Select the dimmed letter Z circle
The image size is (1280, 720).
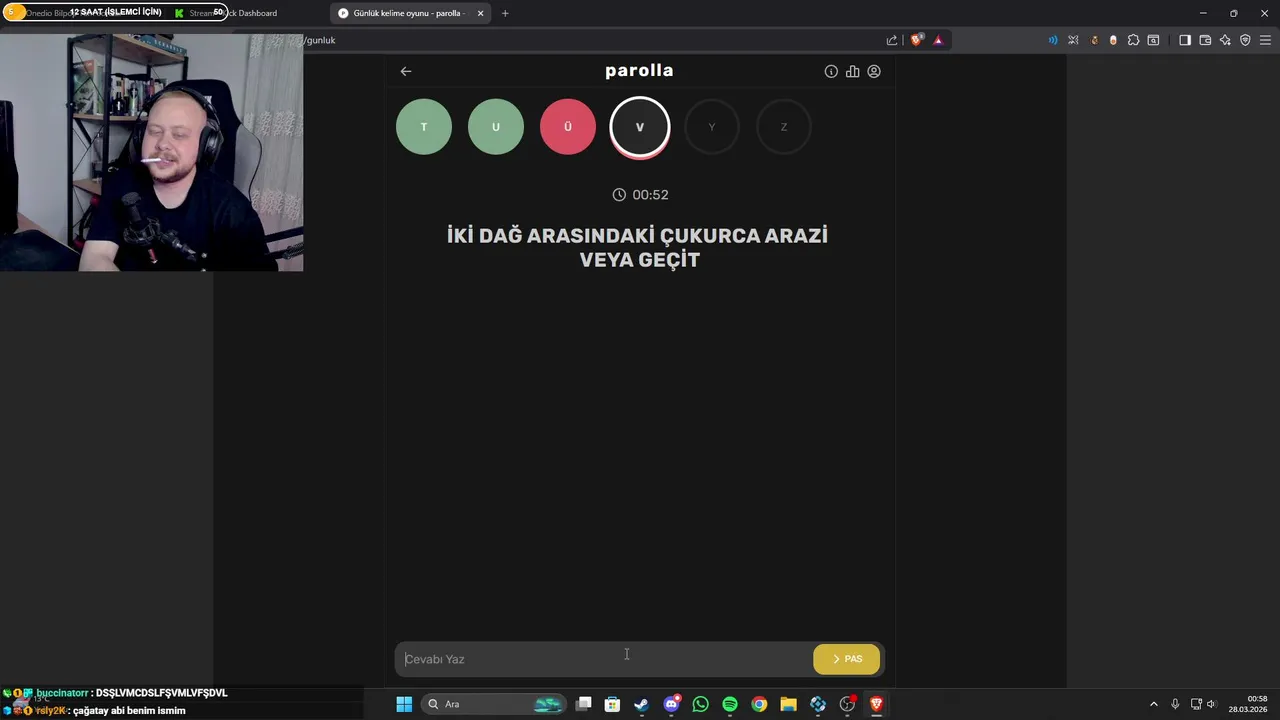(x=784, y=127)
